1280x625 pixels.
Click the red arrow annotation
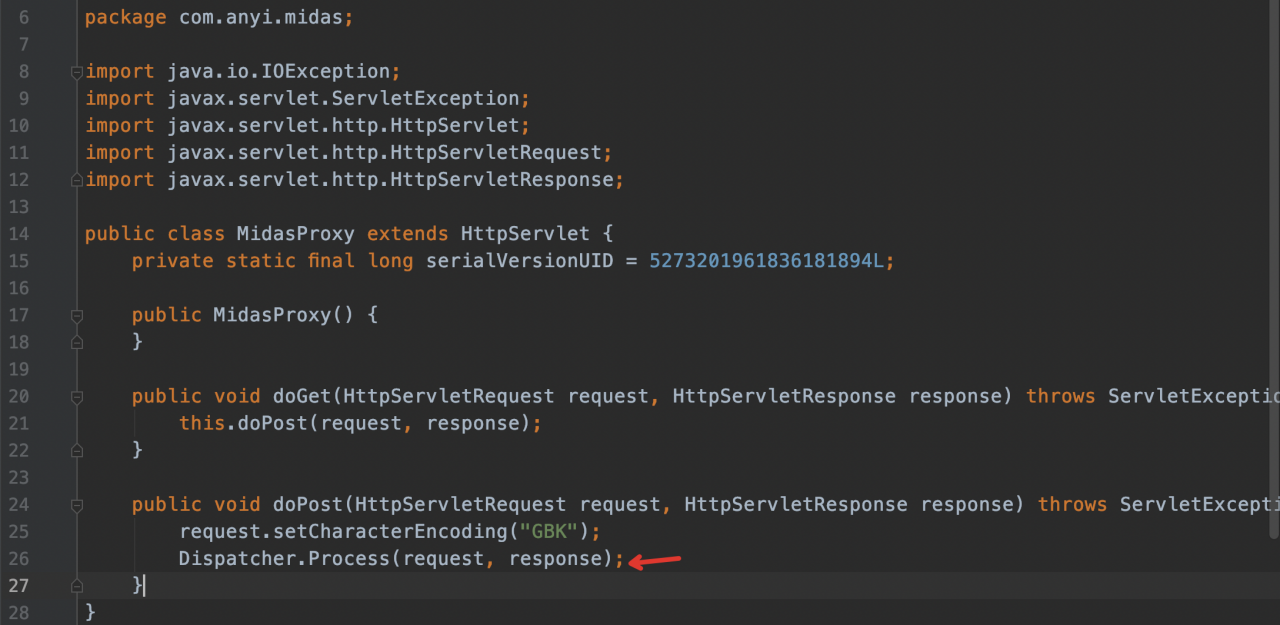[x=655, y=561]
